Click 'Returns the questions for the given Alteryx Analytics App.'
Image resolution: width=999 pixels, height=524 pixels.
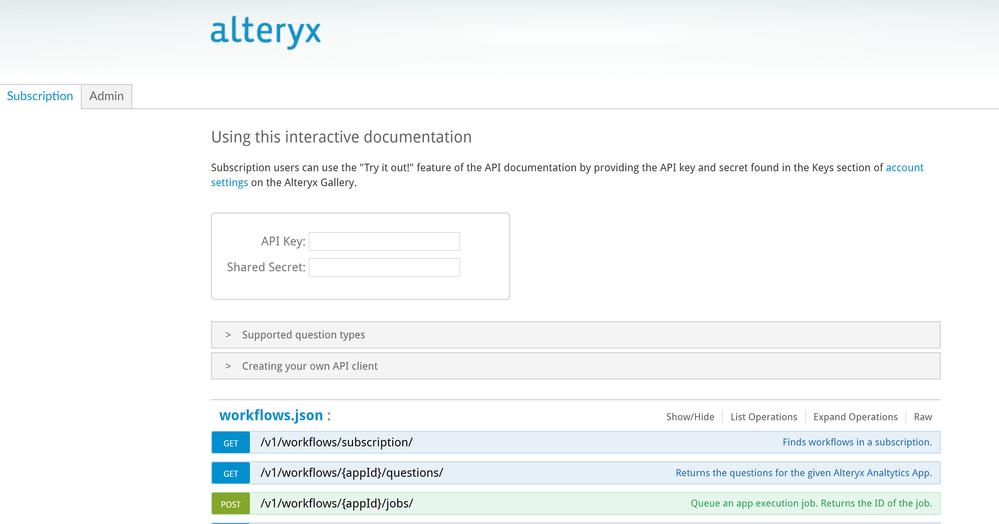pos(803,473)
